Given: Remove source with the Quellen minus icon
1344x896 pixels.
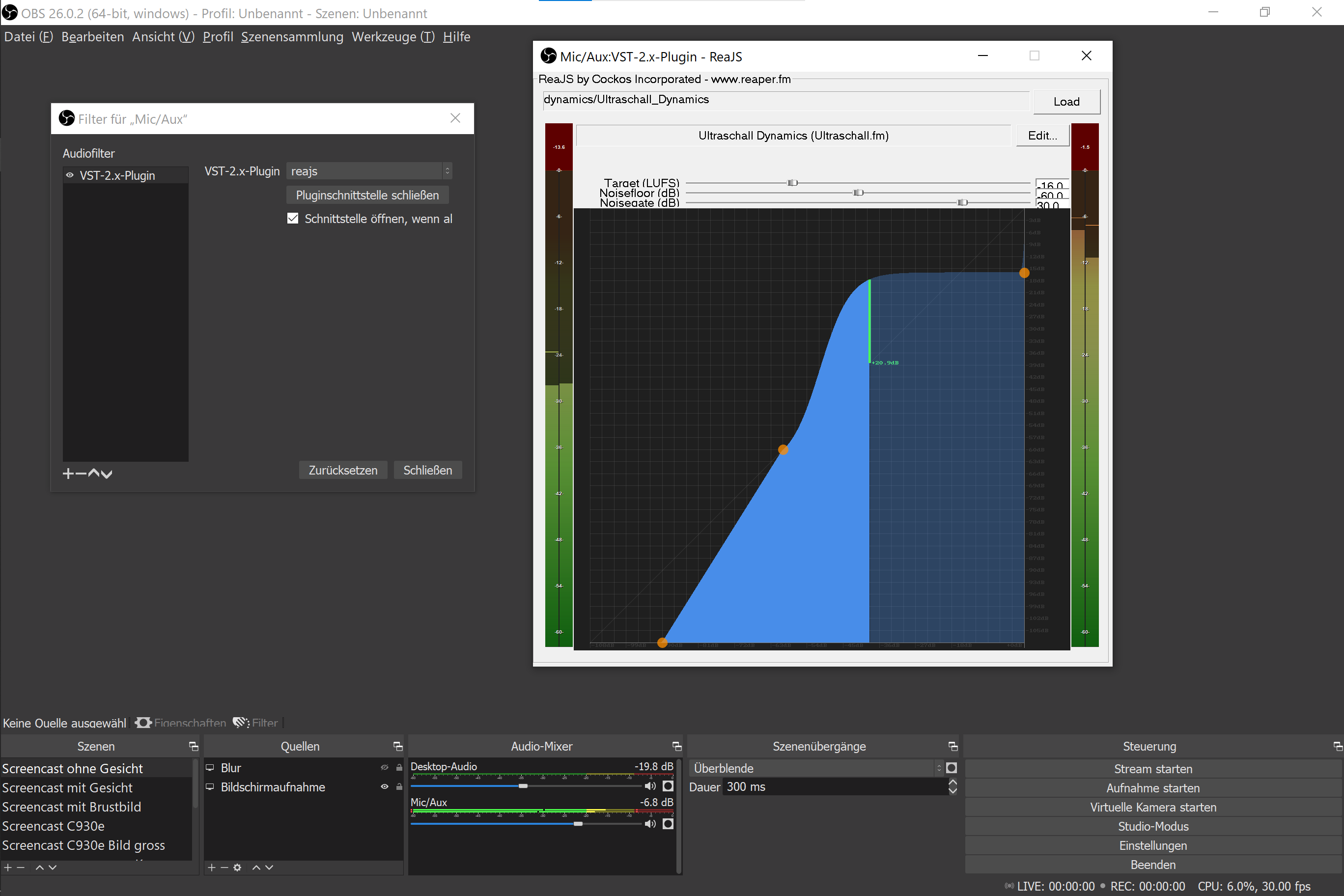Looking at the screenshot, I should pyautogui.click(x=224, y=868).
